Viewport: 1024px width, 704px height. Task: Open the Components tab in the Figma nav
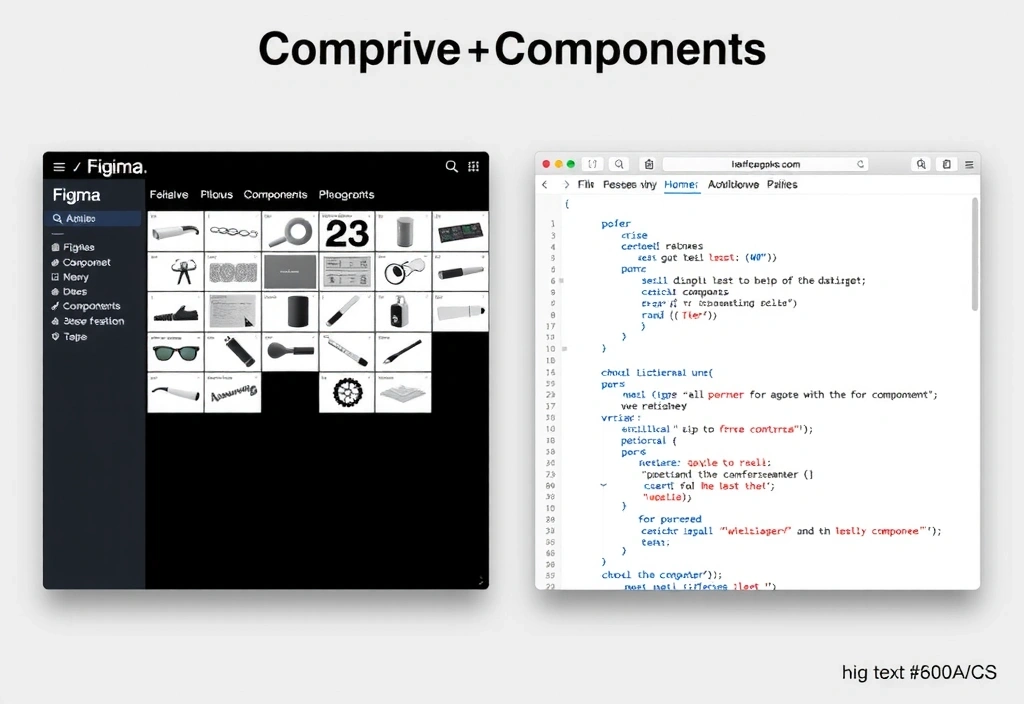pos(275,194)
